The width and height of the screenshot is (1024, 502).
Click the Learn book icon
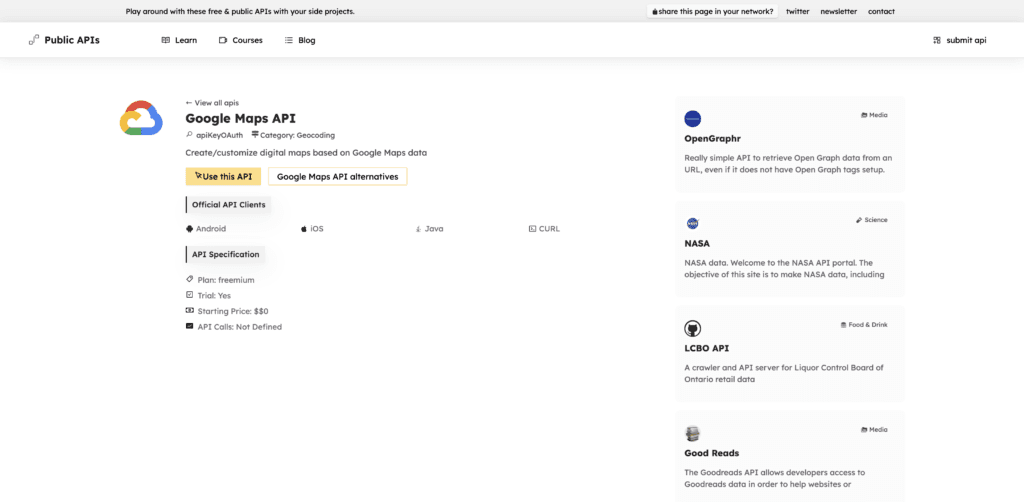(x=166, y=40)
